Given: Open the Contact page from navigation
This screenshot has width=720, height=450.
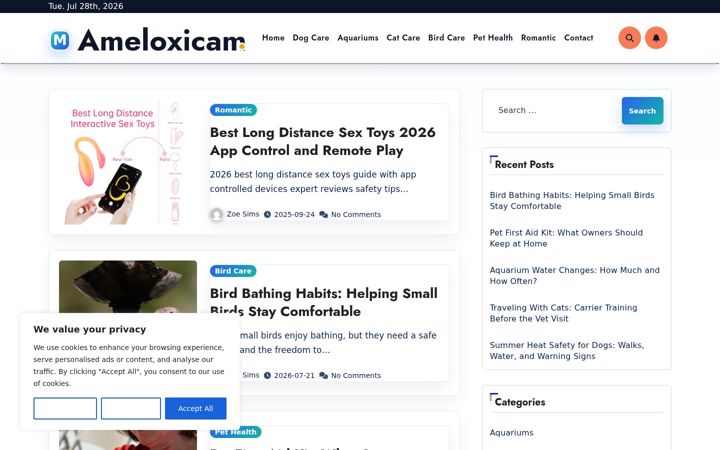Looking at the screenshot, I should tap(579, 38).
